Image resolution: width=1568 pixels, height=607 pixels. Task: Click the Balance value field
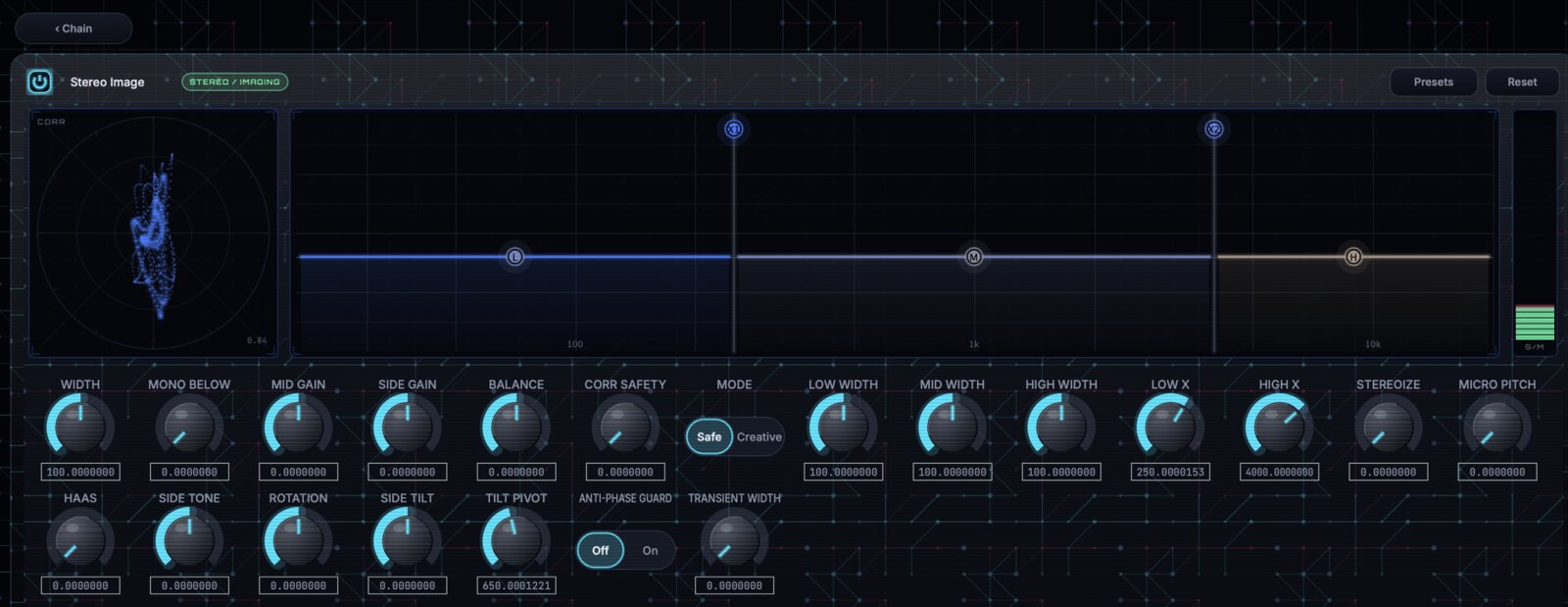click(515, 472)
